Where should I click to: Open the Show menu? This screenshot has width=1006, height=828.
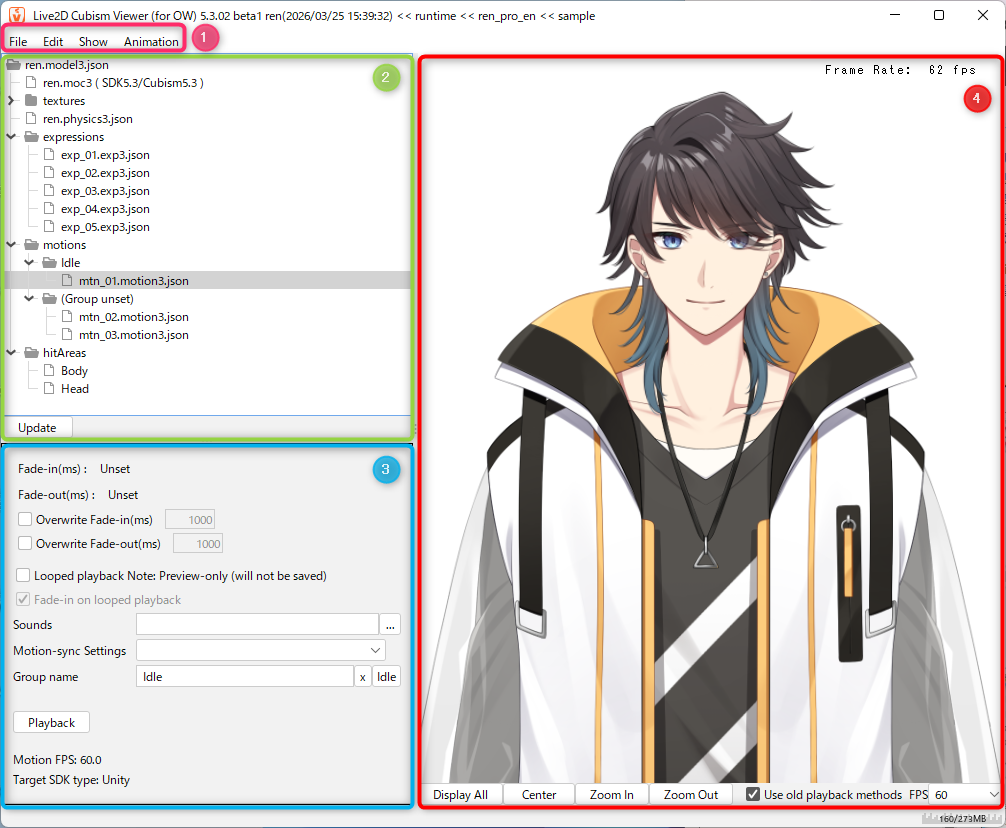pyautogui.click(x=93, y=42)
